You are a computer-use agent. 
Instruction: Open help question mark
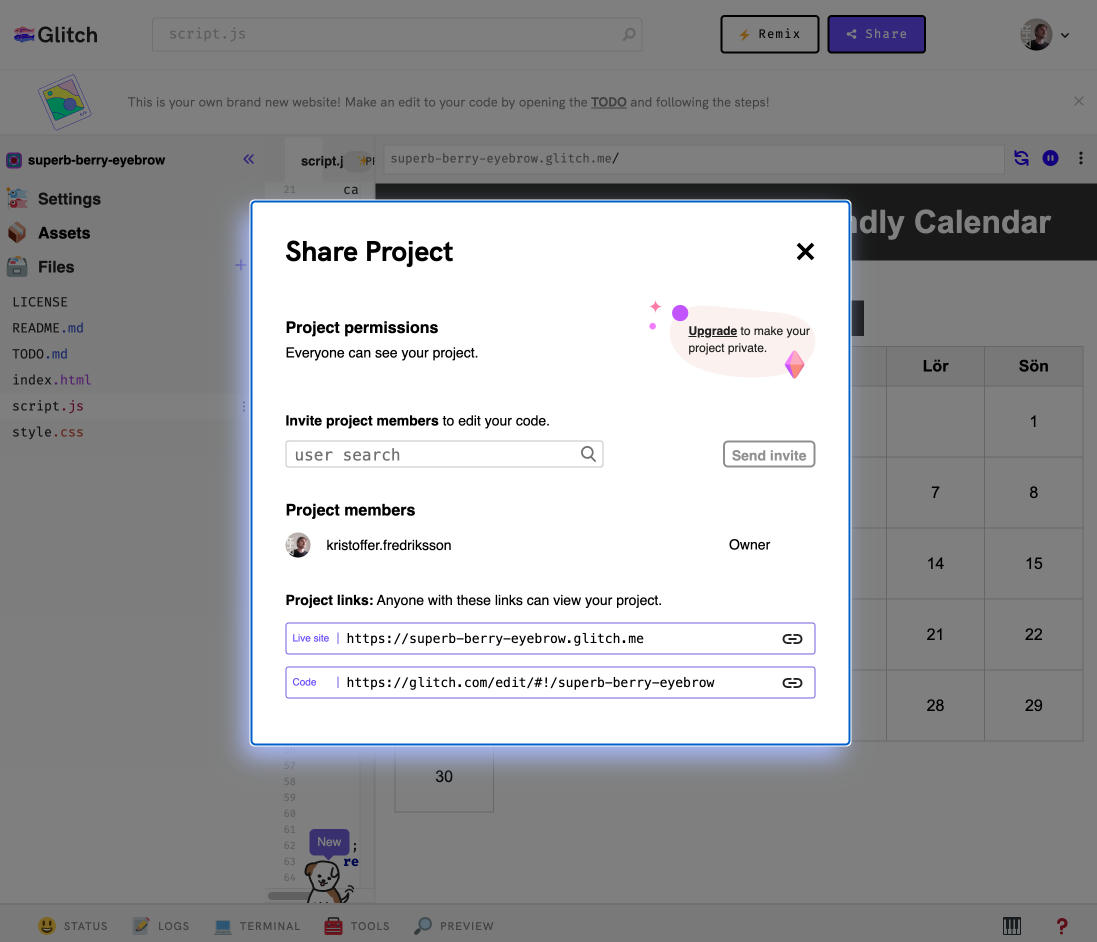[1061, 926]
